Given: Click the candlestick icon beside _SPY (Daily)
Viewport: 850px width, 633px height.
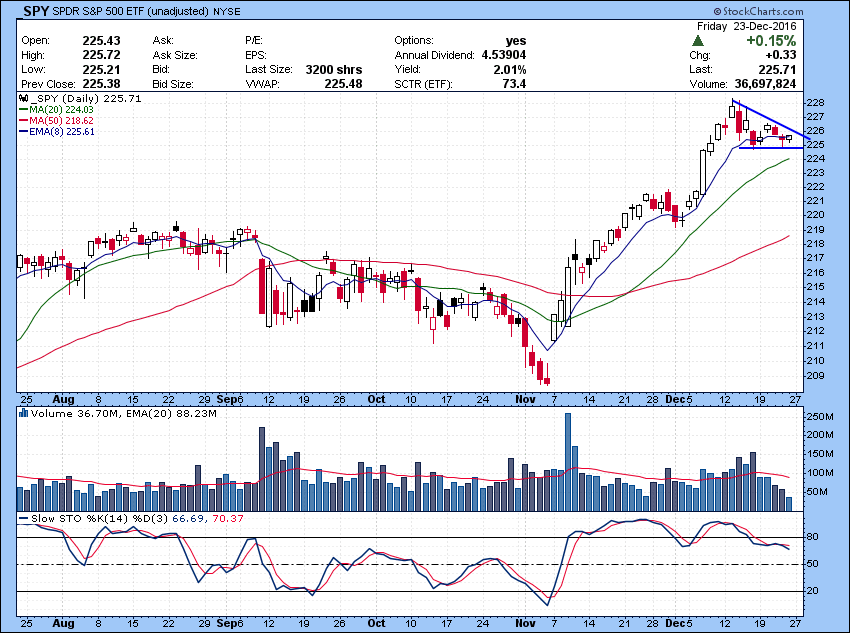Looking at the screenshot, I should tap(23, 99).
